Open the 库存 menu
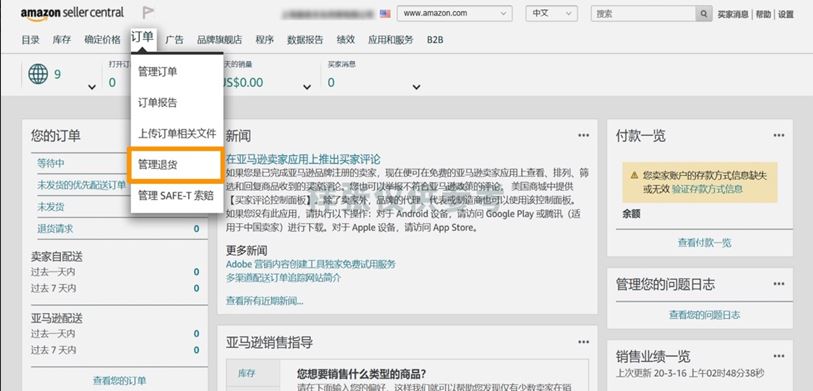Image resolution: width=813 pixels, height=391 pixels. point(62,39)
